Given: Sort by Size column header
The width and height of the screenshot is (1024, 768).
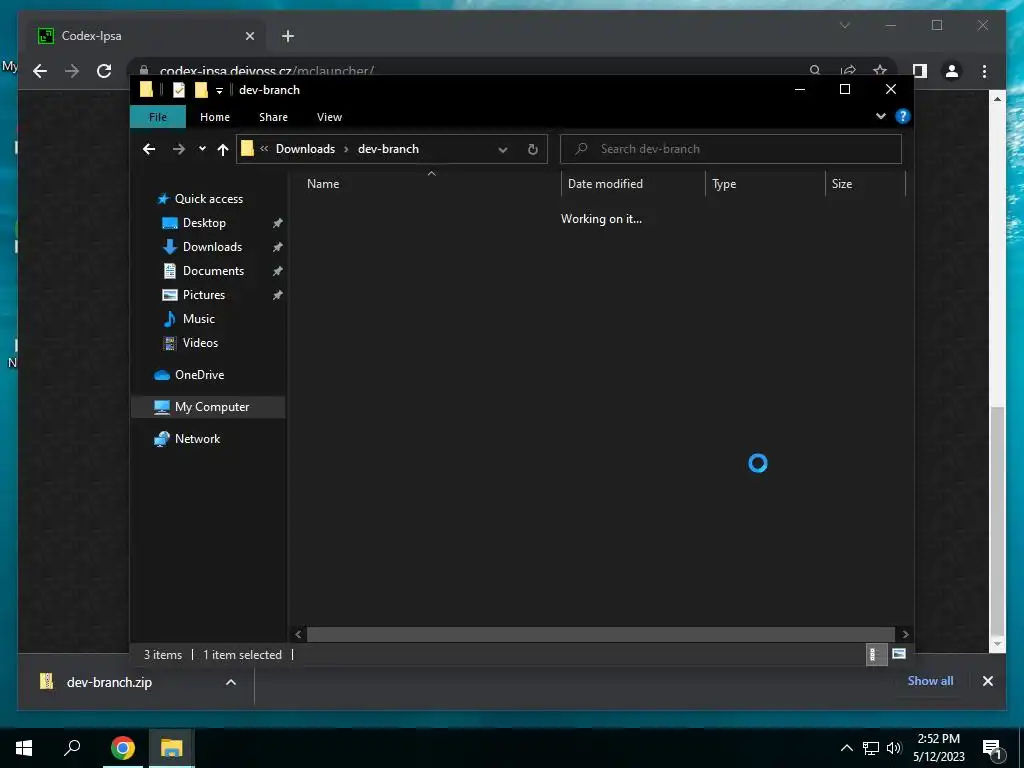Looking at the screenshot, I should 841,184.
